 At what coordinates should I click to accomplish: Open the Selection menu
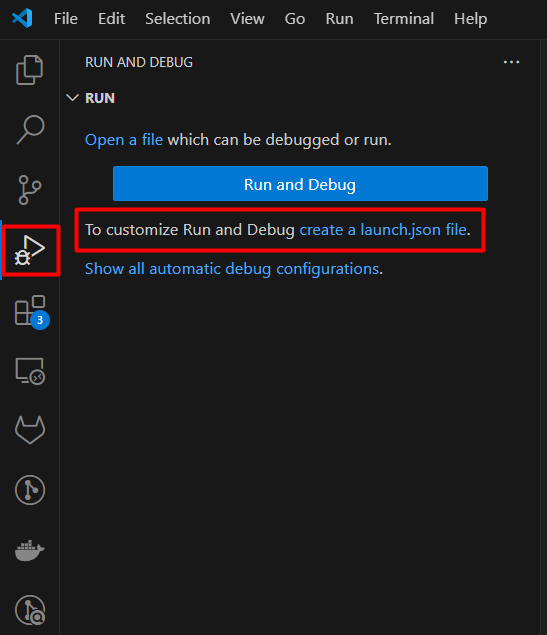[x=178, y=19]
